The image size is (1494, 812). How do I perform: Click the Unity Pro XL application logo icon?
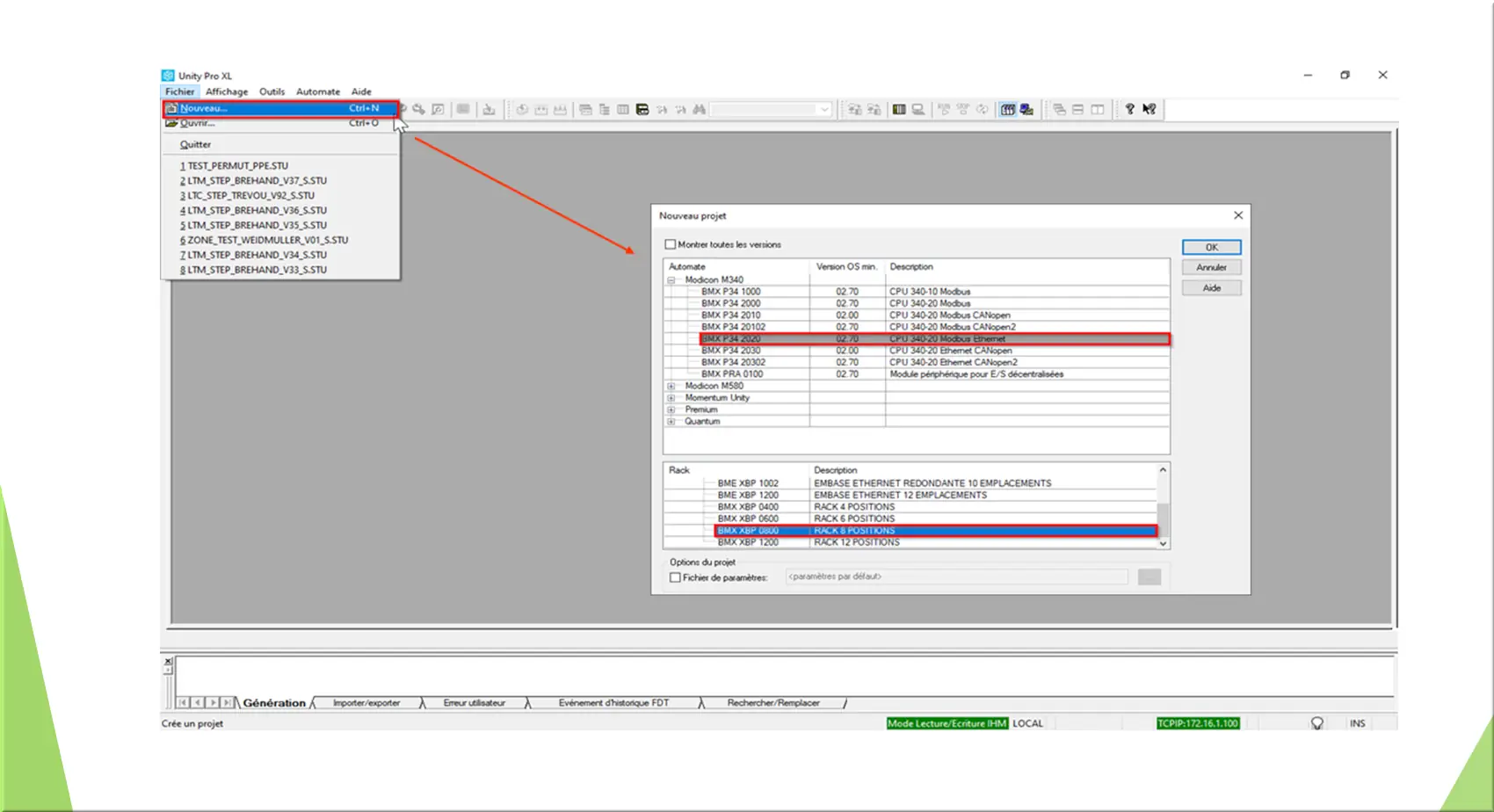(x=168, y=76)
